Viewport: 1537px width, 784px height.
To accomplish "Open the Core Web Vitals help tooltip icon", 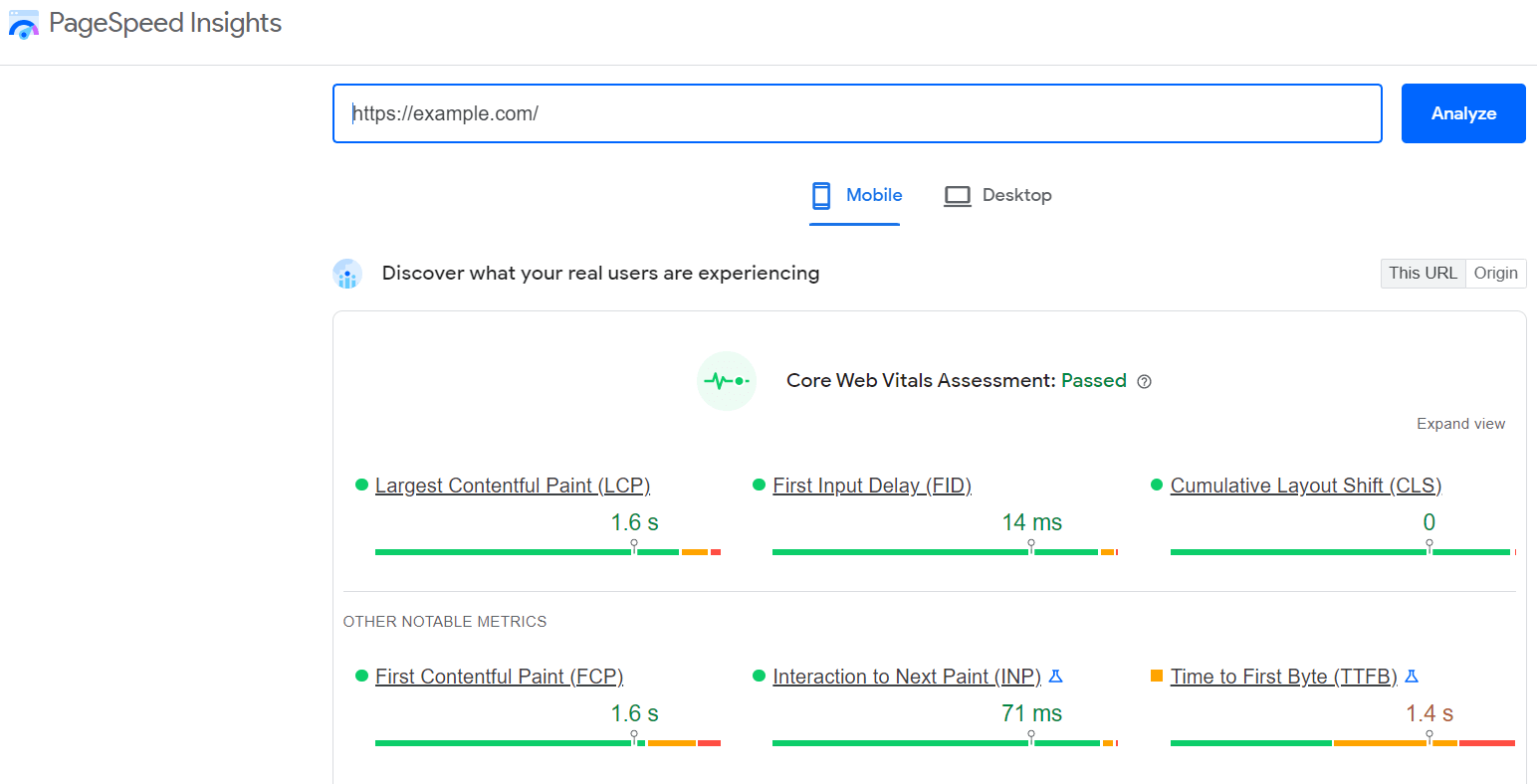I will [x=1144, y=381].
